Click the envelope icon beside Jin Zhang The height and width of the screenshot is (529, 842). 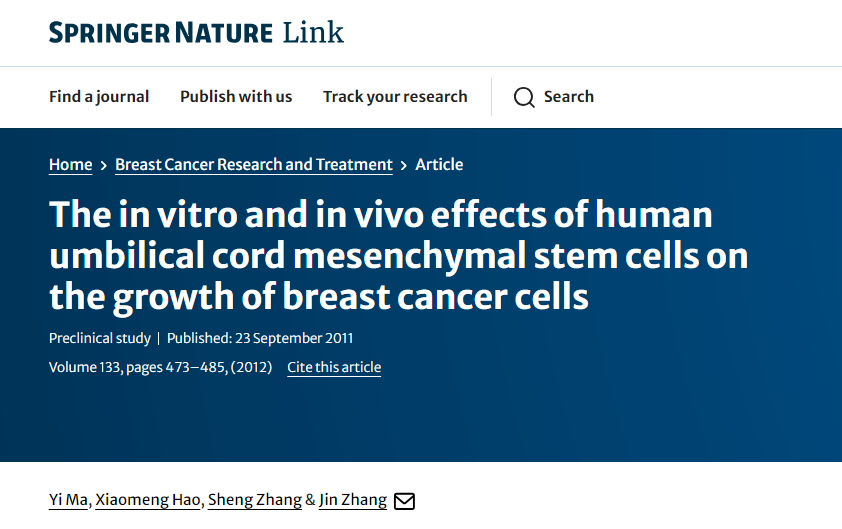(404, 501)
